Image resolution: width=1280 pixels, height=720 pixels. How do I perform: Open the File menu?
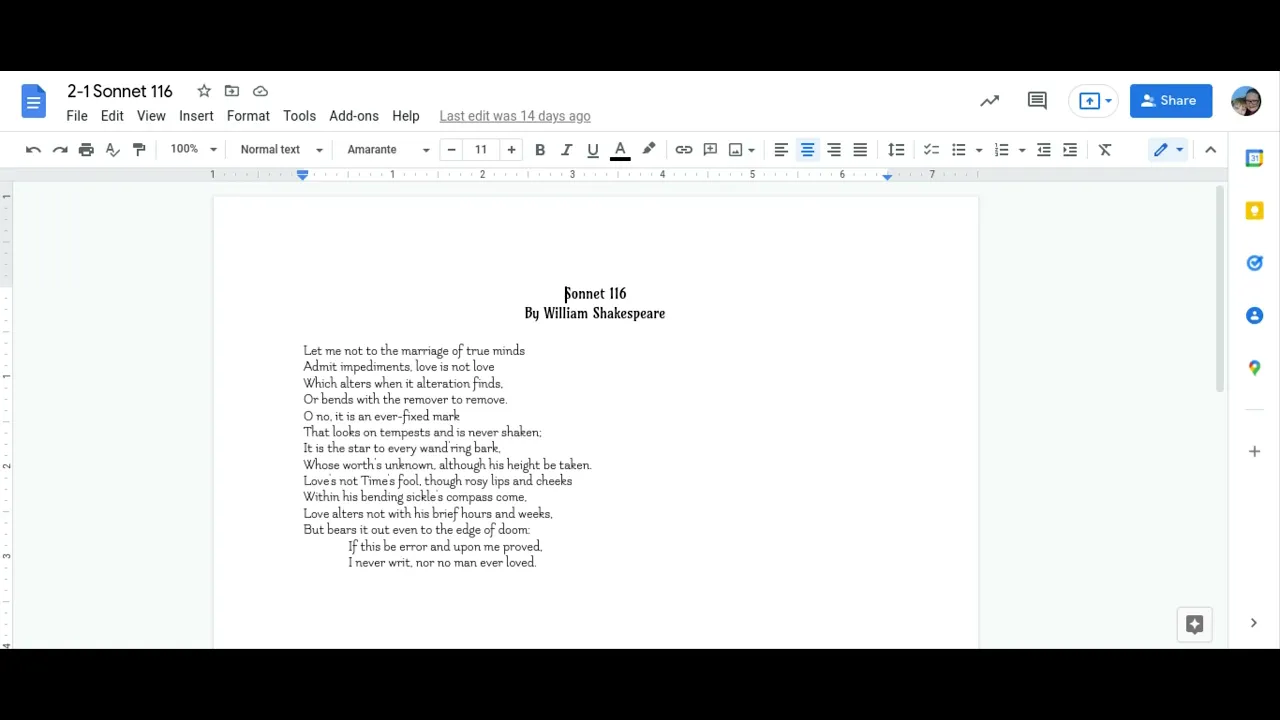[77, 116]
